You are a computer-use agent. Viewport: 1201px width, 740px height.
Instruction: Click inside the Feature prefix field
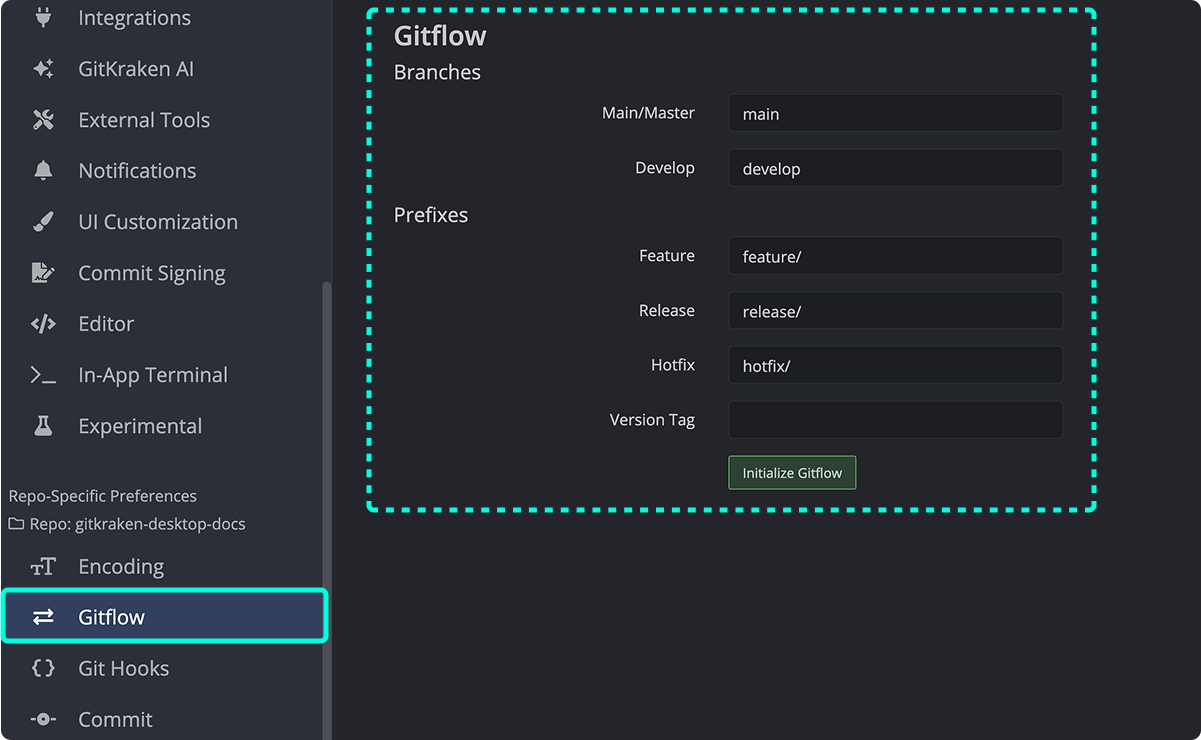point(895,256)
